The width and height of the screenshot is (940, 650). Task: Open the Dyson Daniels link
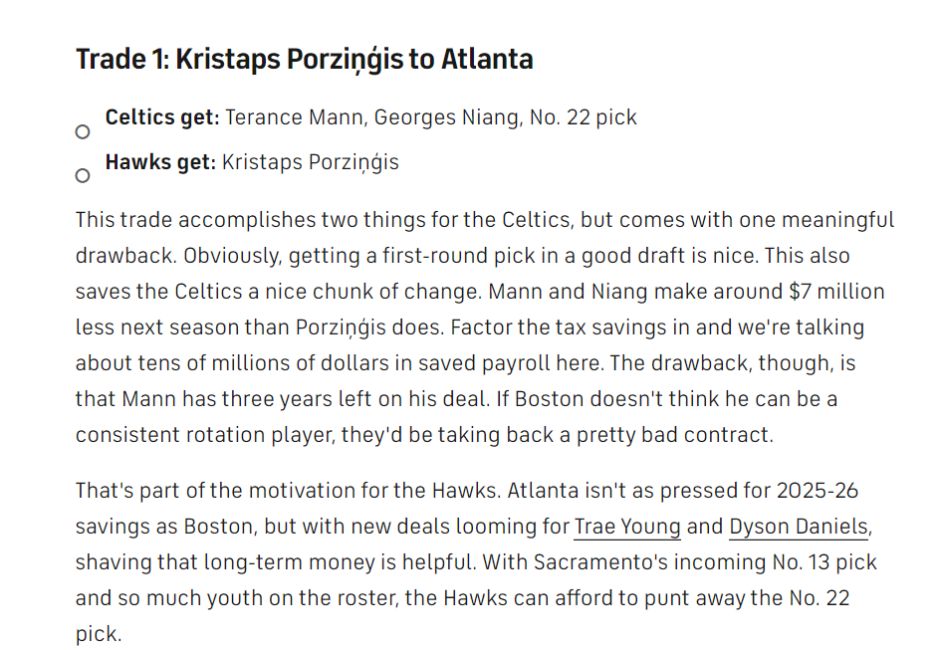(797, 527)
